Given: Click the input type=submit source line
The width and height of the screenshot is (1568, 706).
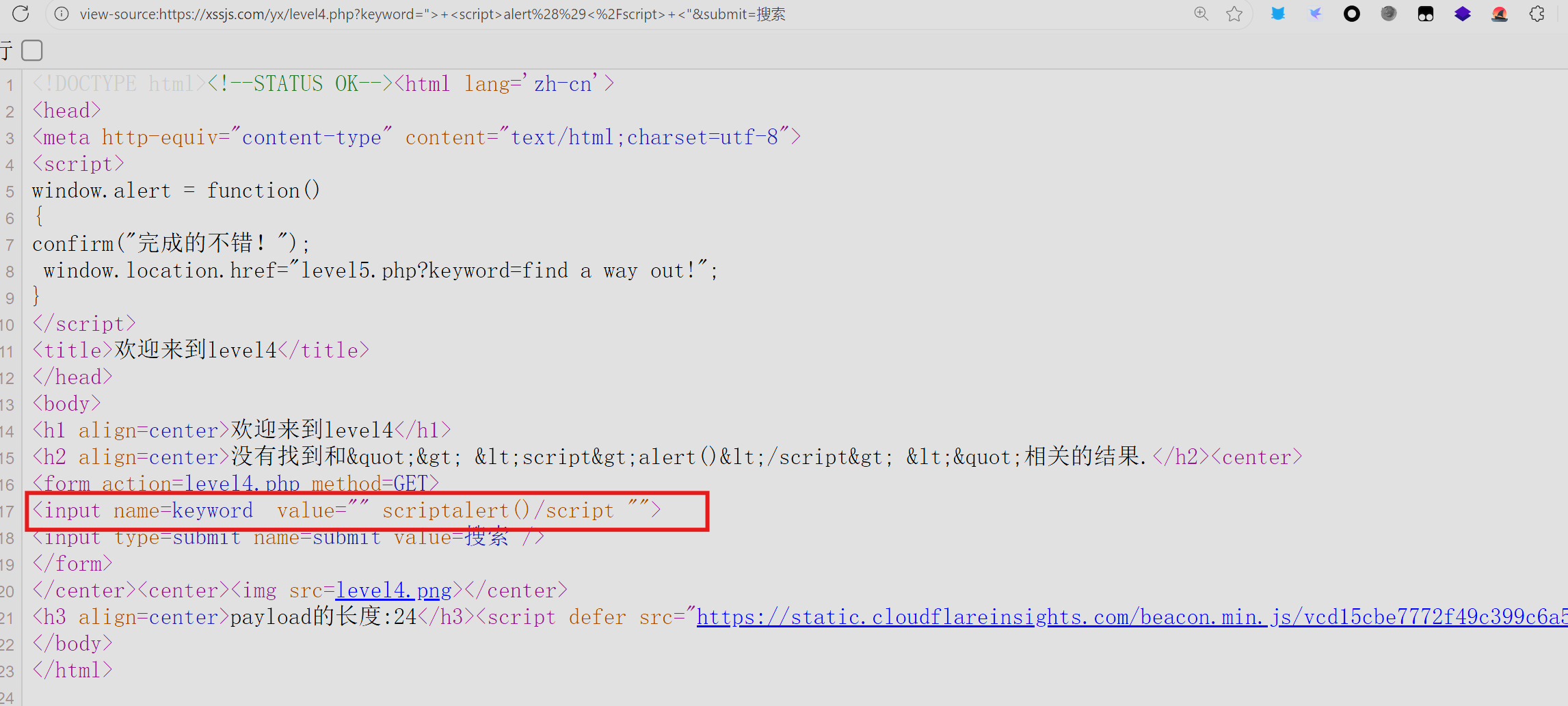Looking at the screenshot, I should pyautogui.click(x=288, y=537).
